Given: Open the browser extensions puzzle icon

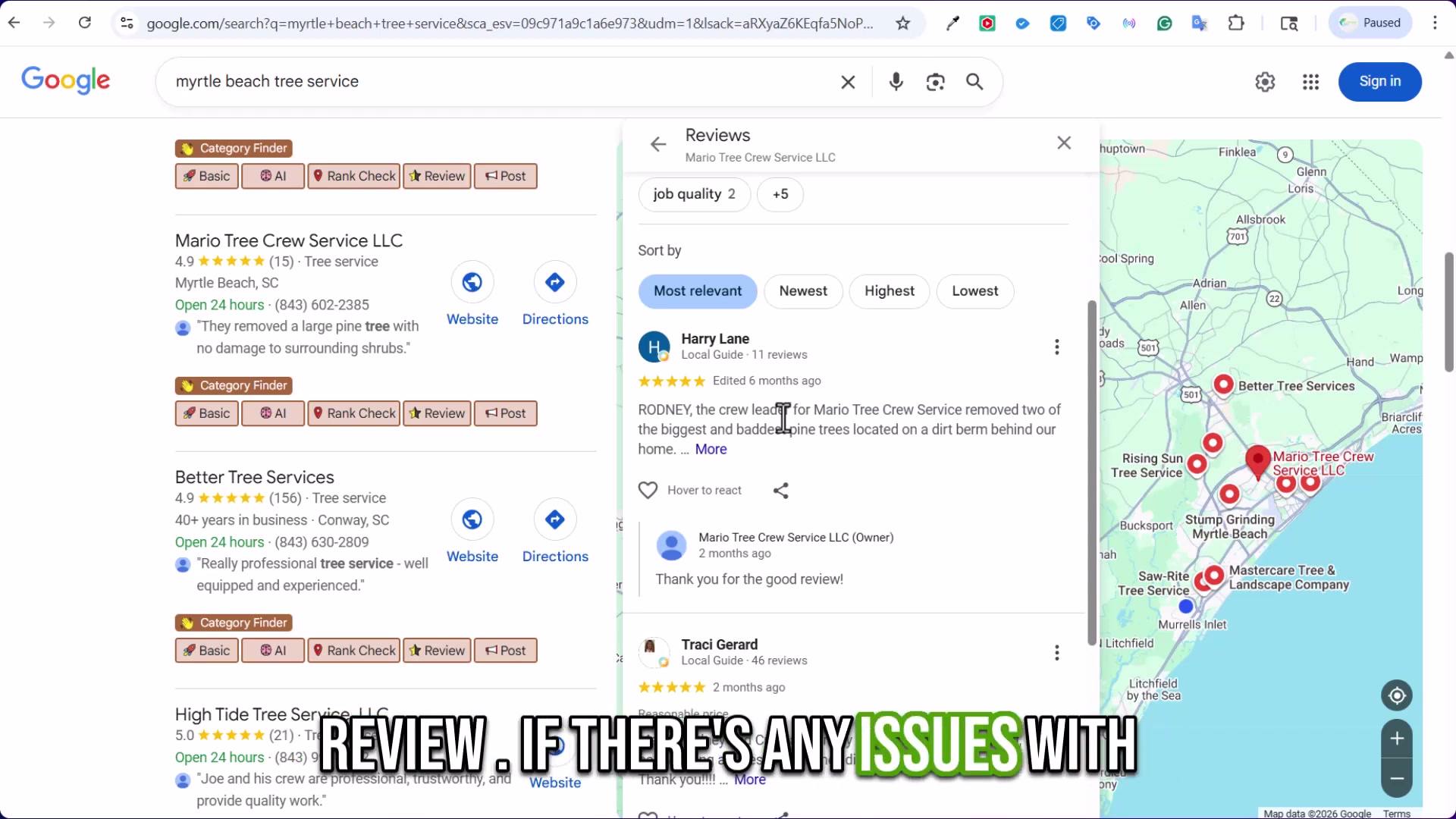Looking at the screenshot, I should click(x=1236, y=24).
